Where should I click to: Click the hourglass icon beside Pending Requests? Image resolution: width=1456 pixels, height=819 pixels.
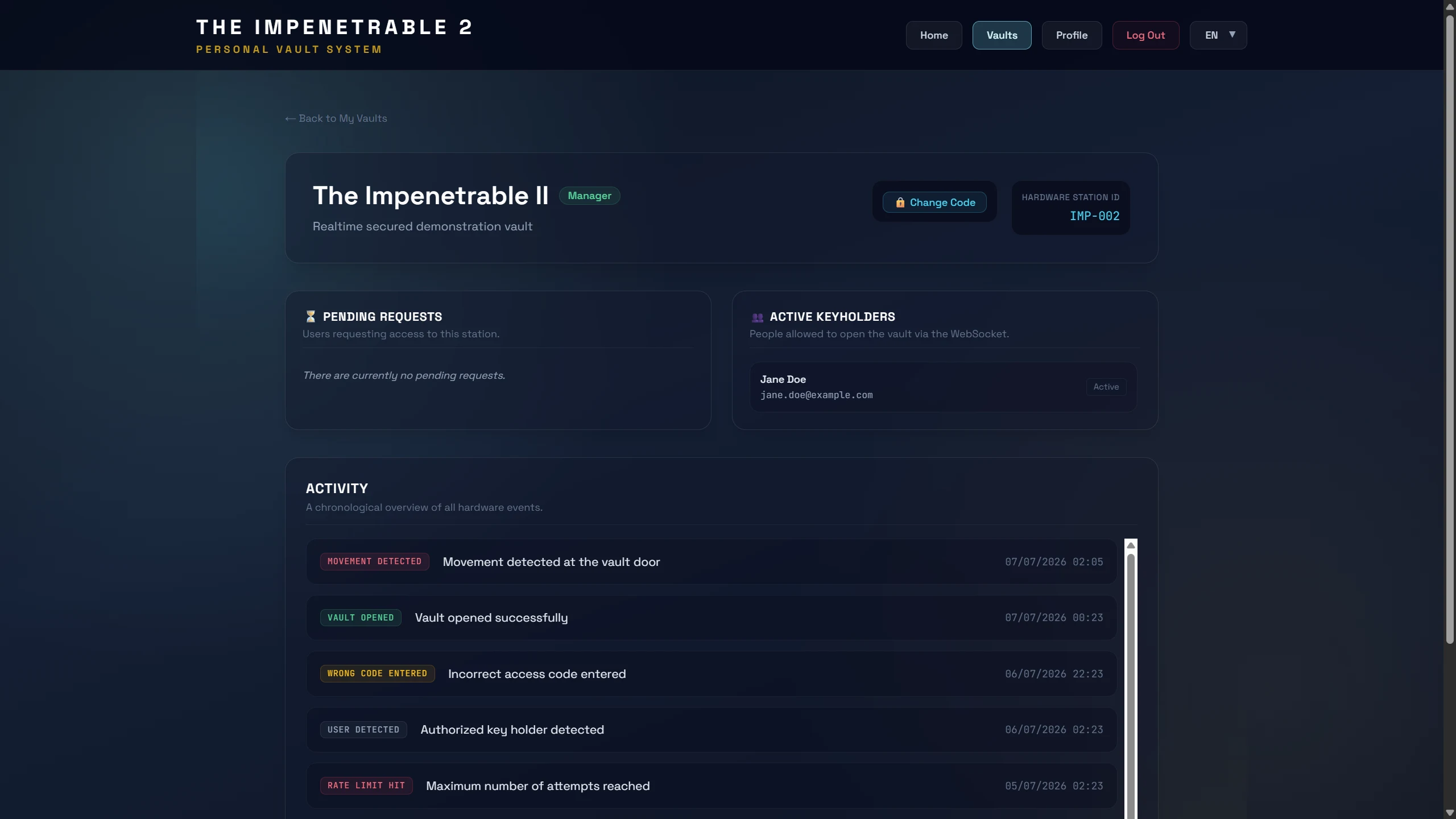(x=311, y=316)
